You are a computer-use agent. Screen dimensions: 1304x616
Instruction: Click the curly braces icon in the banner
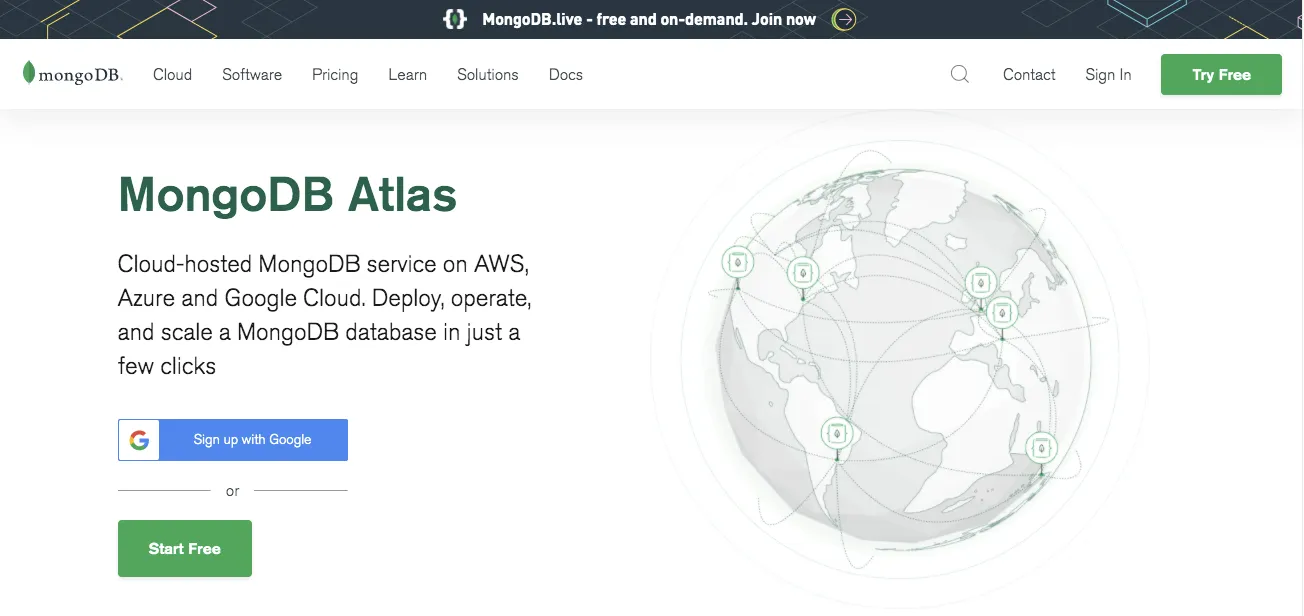(455, 19)
